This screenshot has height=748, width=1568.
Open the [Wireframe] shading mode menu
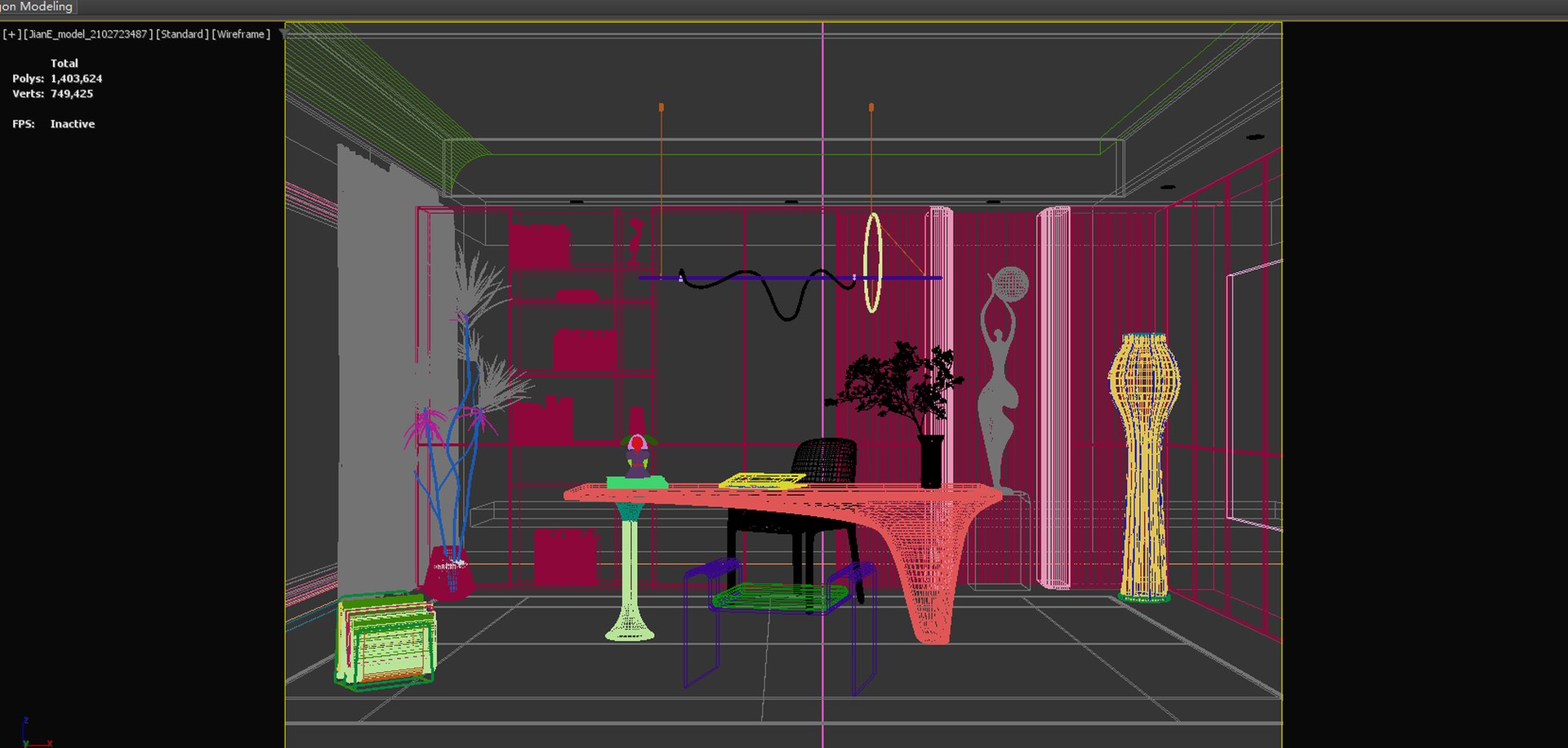[x=241, y=34]
